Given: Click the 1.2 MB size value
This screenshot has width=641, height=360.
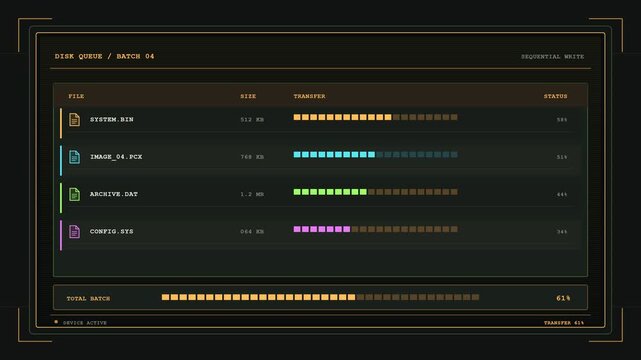Looking at the screenshot, I should click(x=252, y=194).
